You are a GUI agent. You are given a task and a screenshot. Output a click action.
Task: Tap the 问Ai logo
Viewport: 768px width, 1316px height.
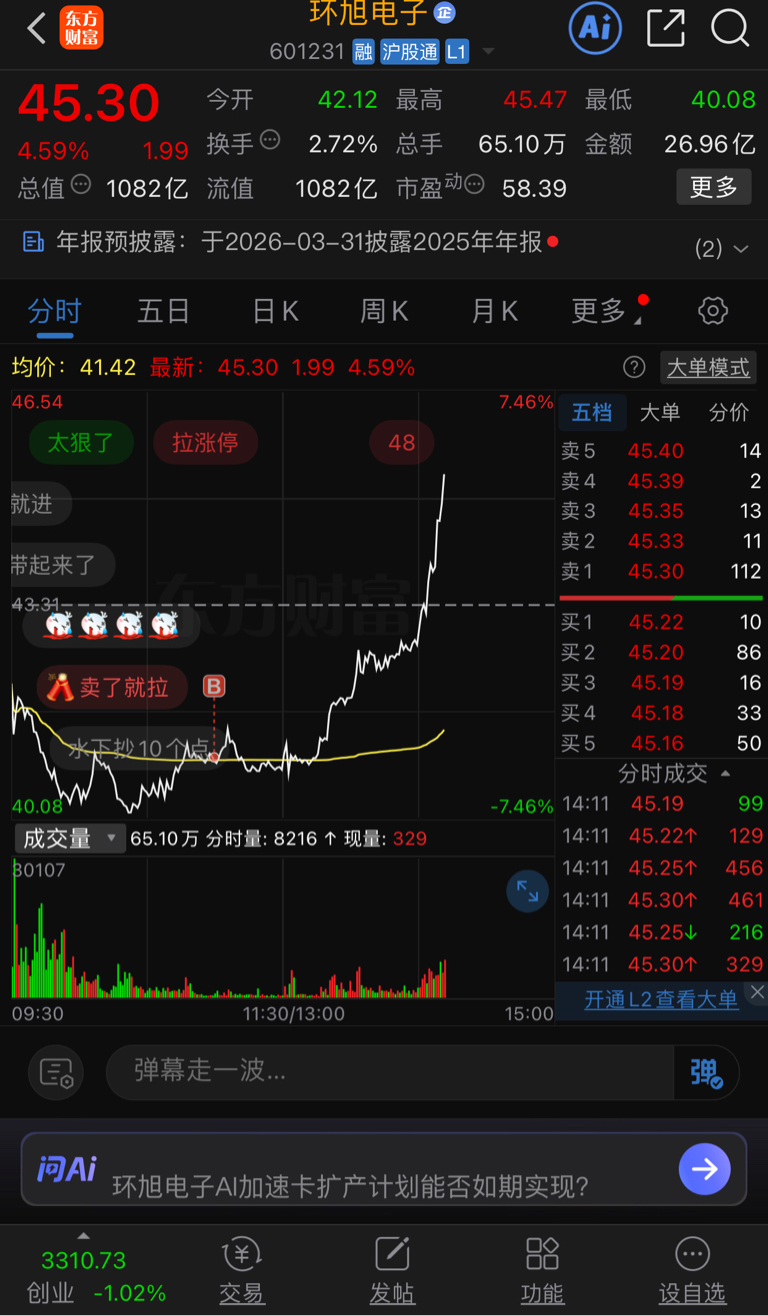[66, 1167]
